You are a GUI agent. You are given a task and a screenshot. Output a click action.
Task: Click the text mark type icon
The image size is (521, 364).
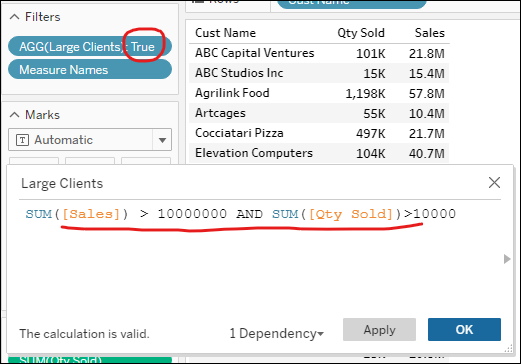22,140
